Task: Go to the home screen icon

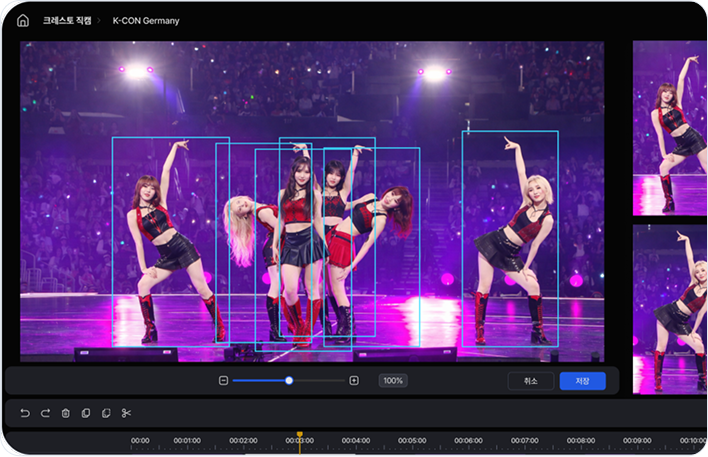Action: tap(23, 20)
